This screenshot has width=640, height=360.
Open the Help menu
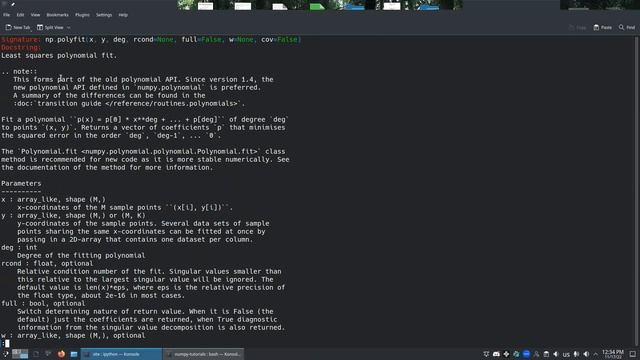coord(123,15)
